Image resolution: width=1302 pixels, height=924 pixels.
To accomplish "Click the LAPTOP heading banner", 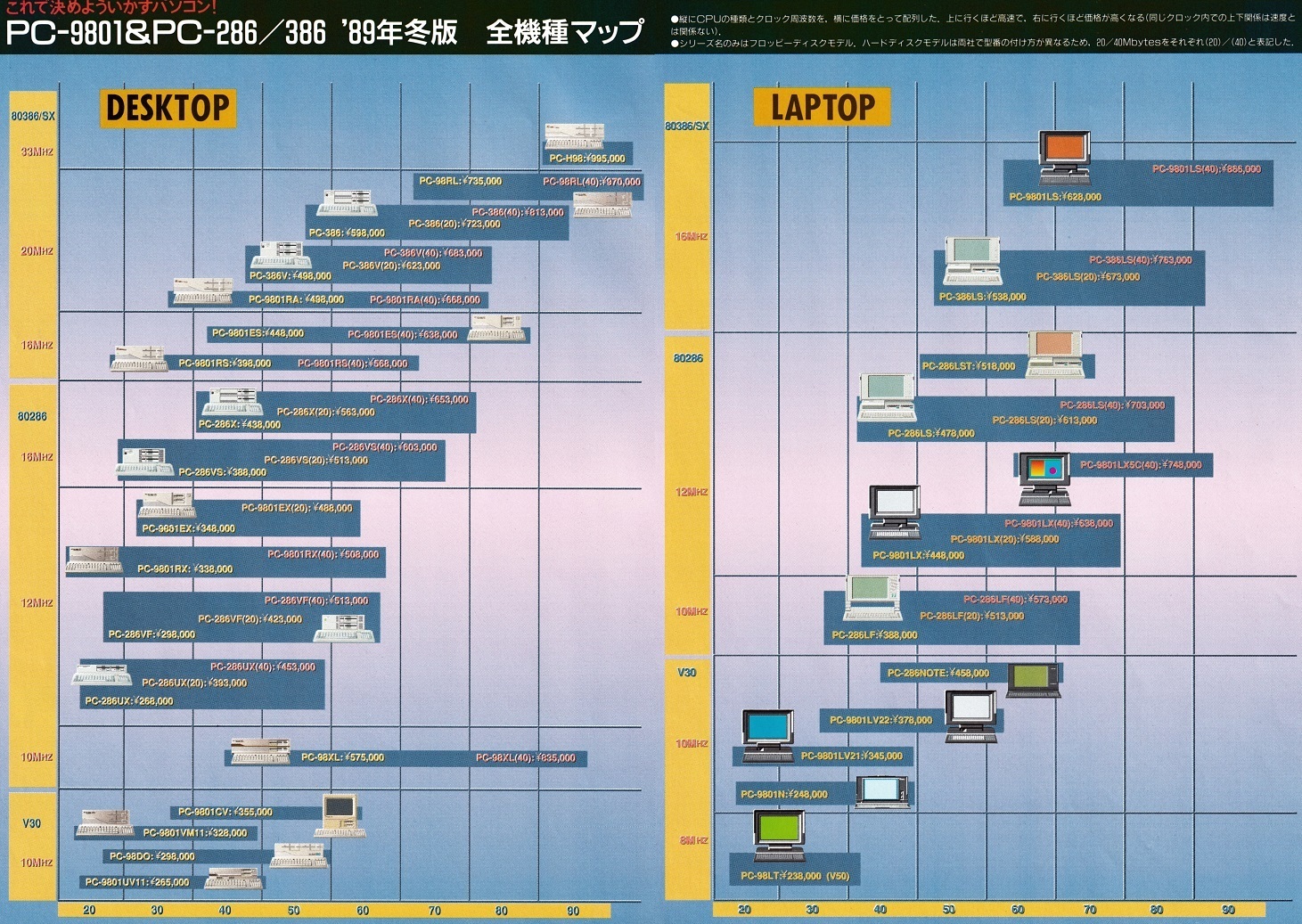I will [822, 107].
